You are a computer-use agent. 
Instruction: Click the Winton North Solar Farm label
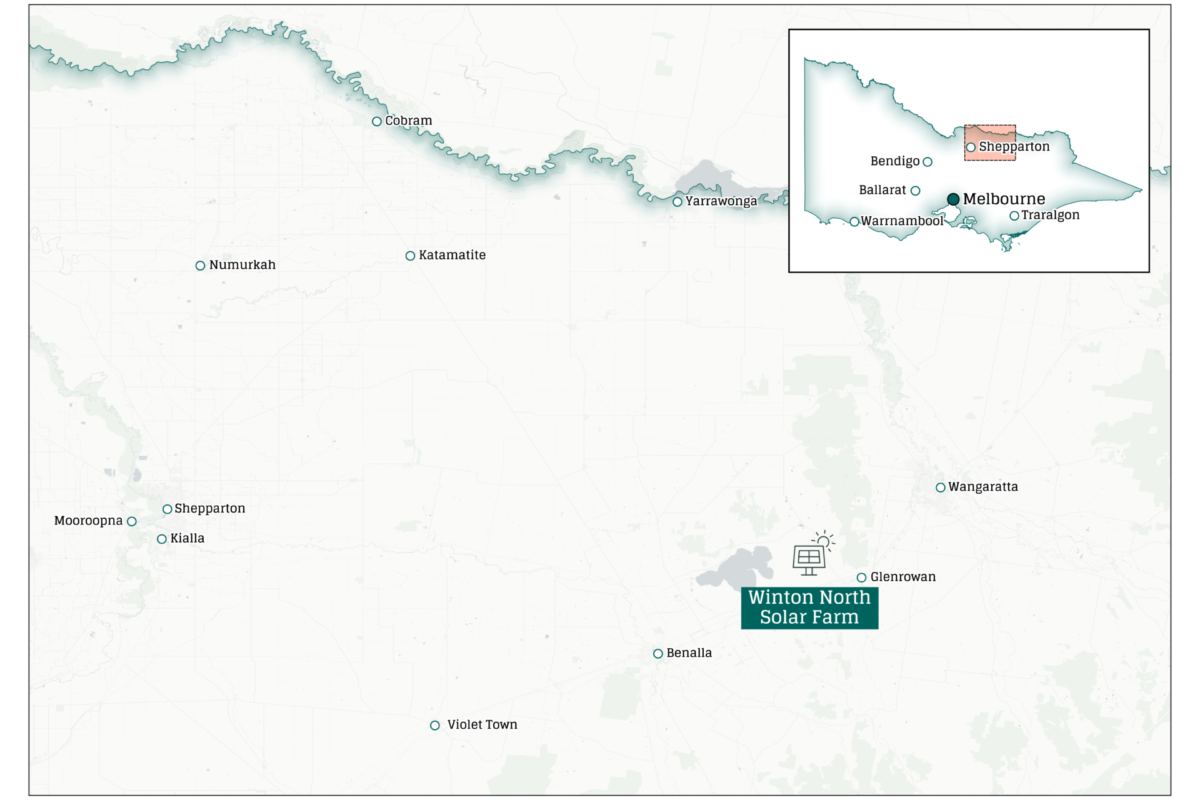(x=809, y=608)
